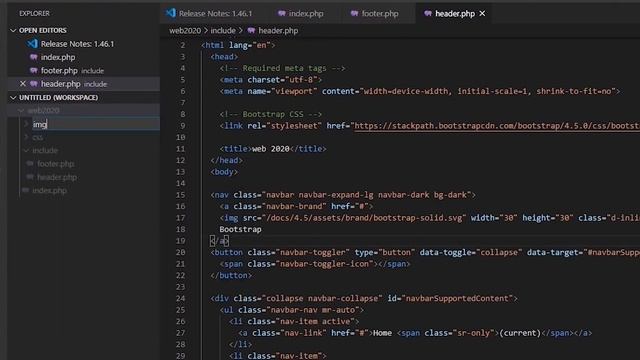Viewport: 640px width, 360px height.
Task: Click the img folder name input field
Action: [x=96, y=124]
